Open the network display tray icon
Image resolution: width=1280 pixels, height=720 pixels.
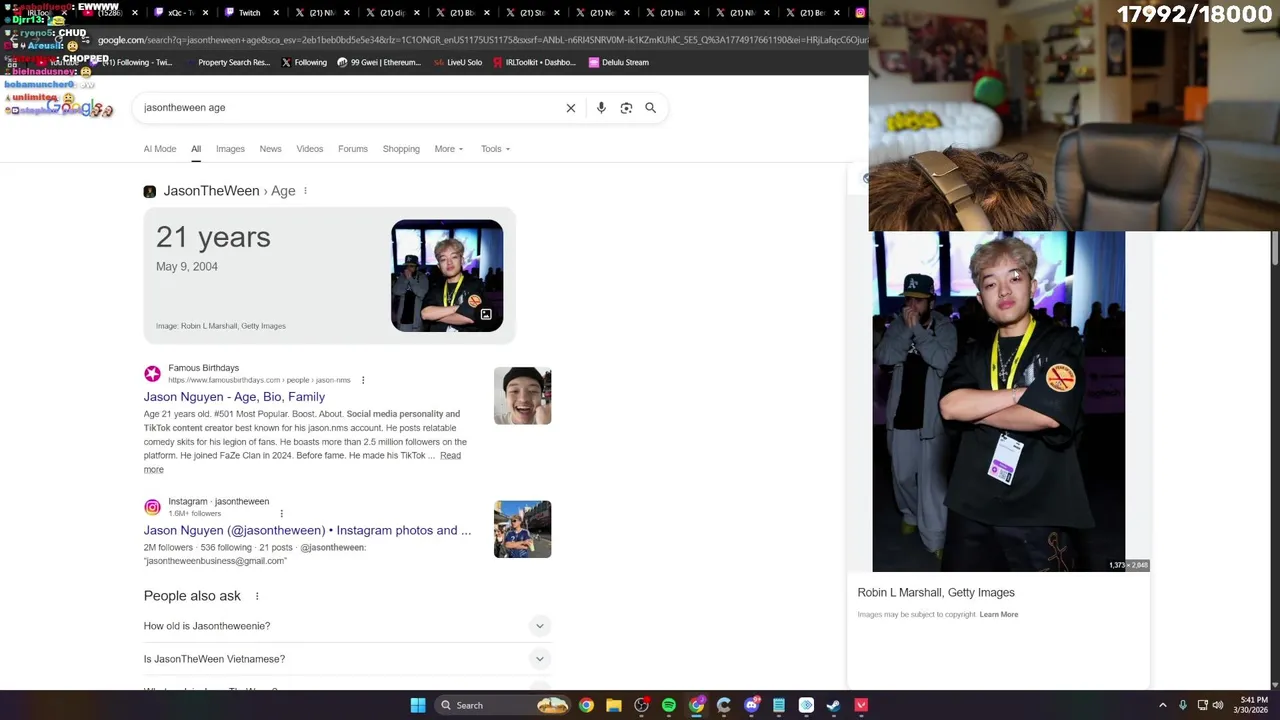(1203, 705)
